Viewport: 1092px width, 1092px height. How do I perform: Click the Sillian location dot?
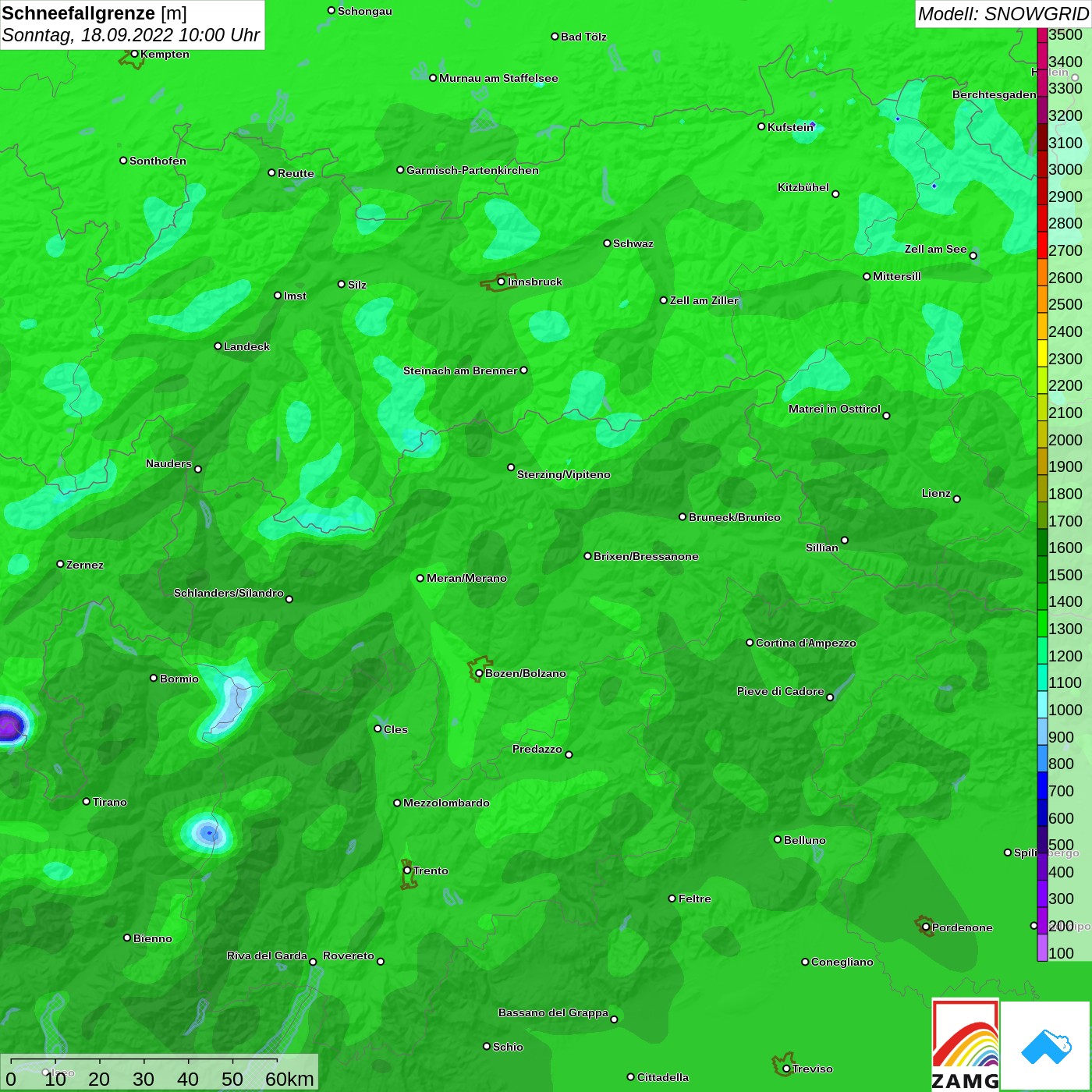point(845,540)
